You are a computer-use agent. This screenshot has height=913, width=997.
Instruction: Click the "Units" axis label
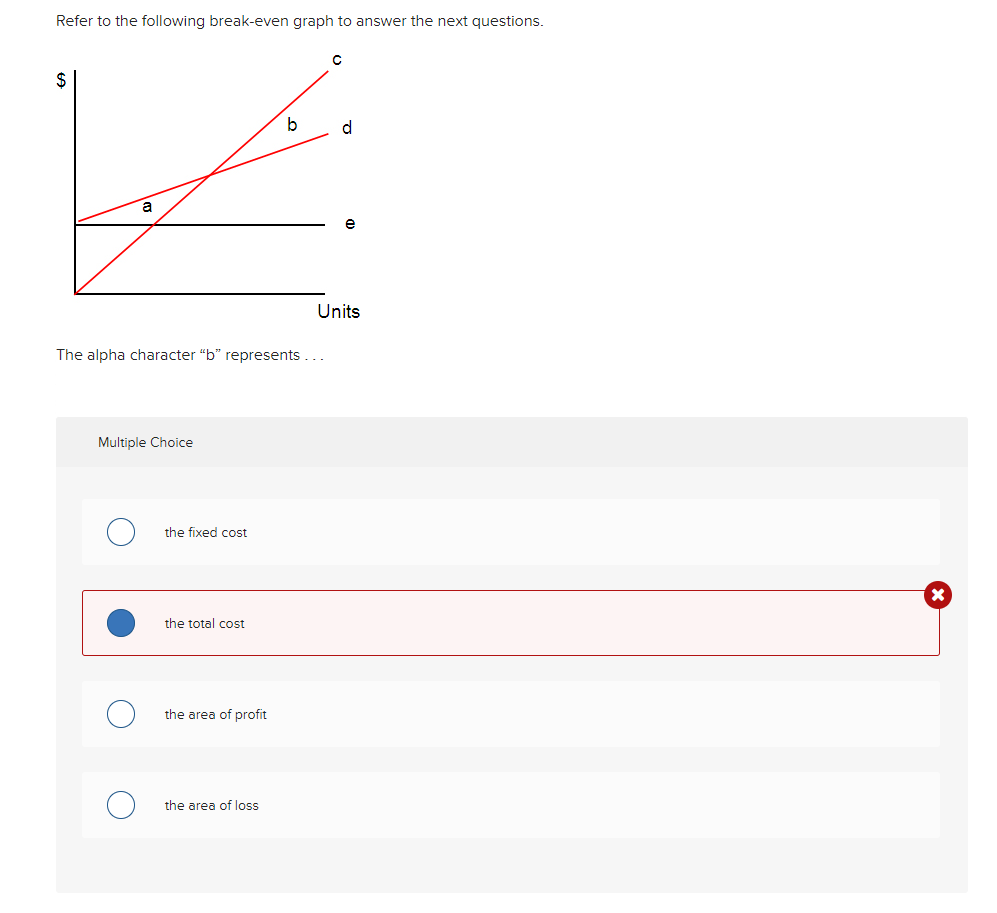(x=338, y=312)
